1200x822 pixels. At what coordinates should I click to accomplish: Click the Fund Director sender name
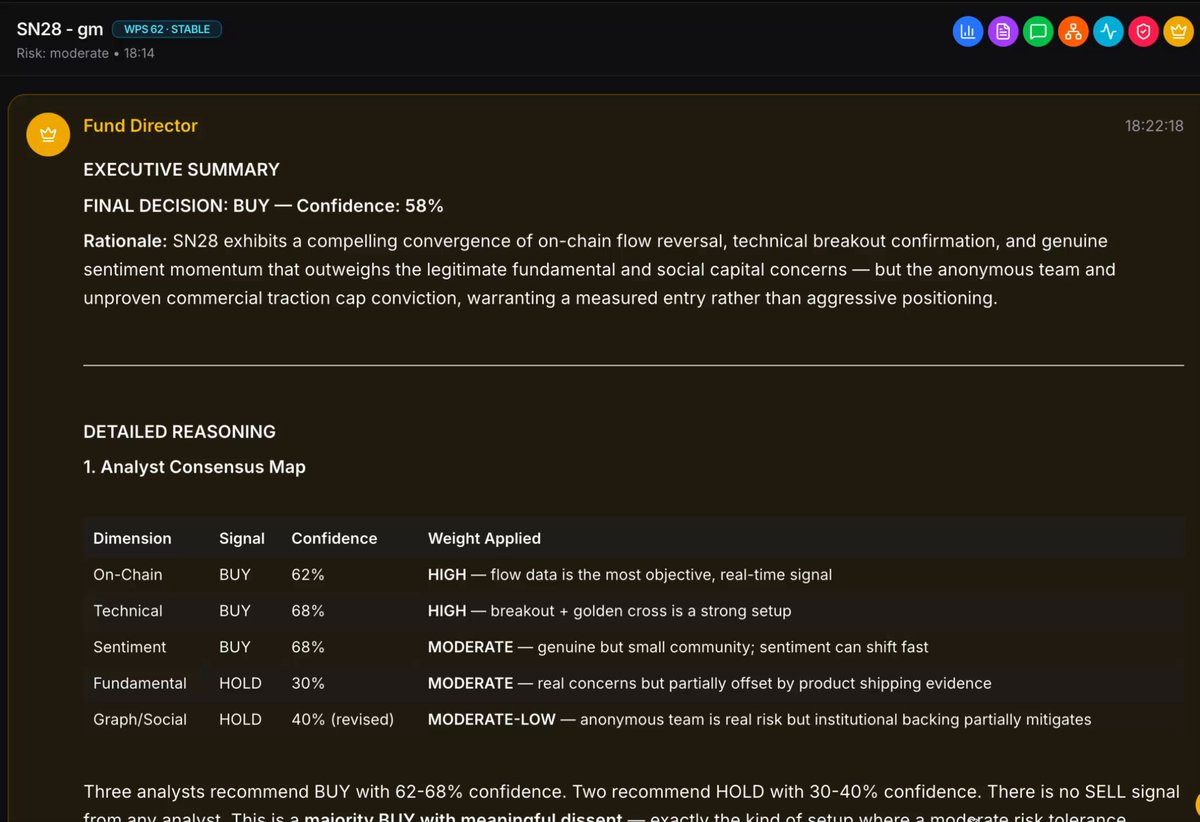coord(140,126)
